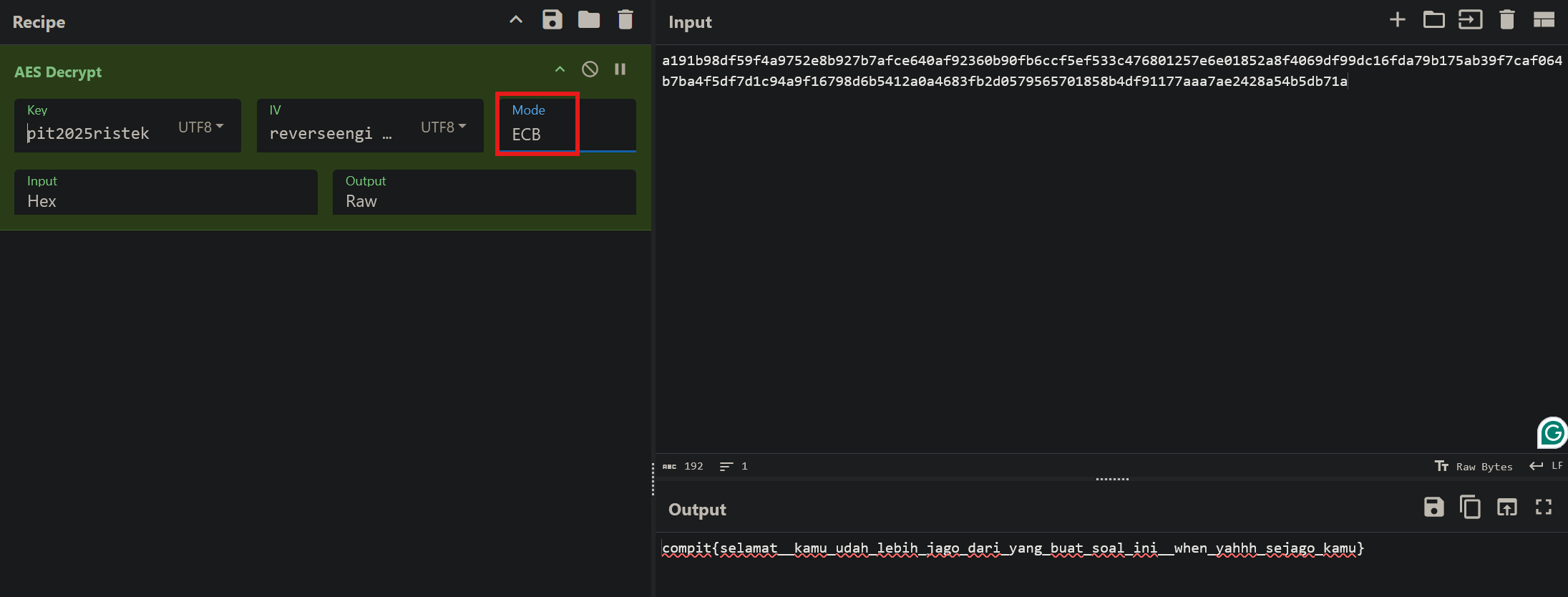Reset the pane layout

pos(1544,20)
